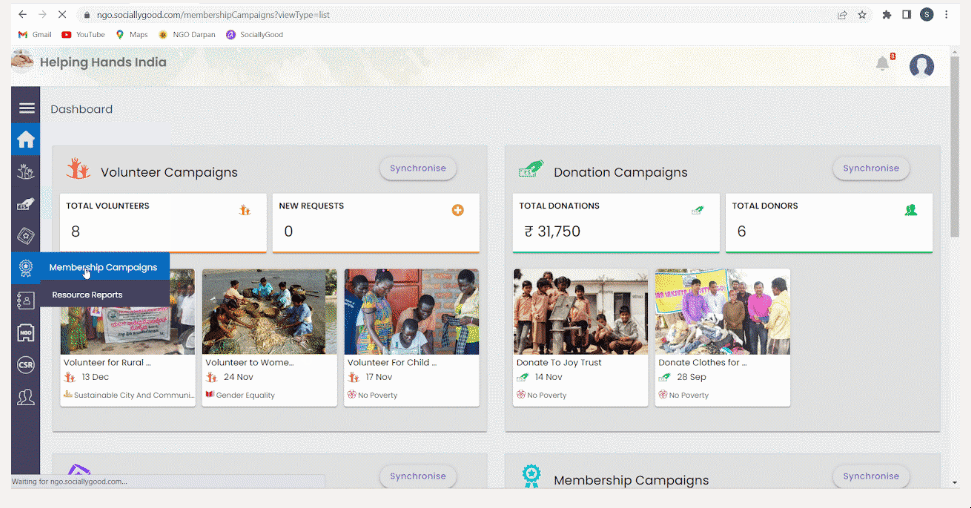Click the Total Donors person icon

pos(911,210)
